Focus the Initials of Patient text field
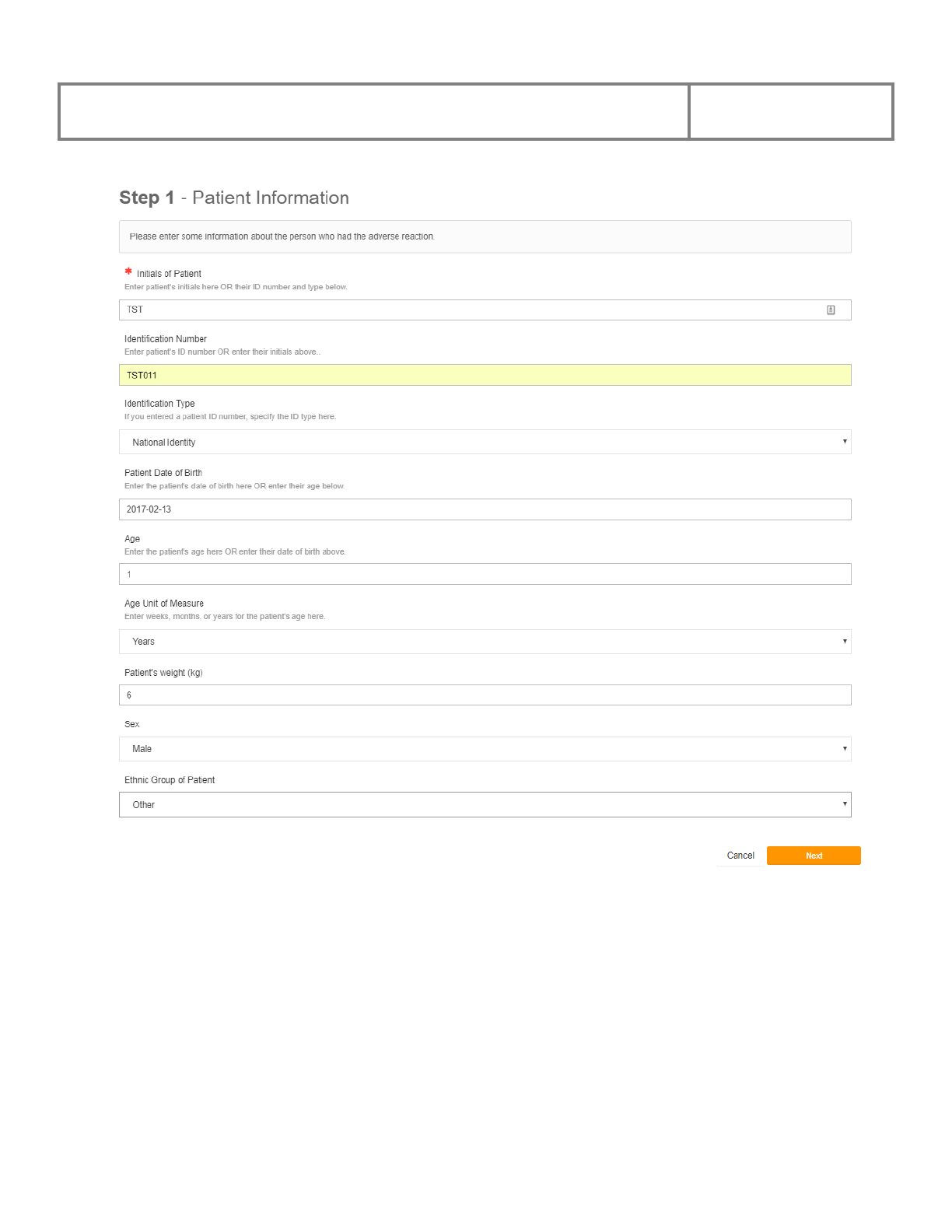 tap(467, 310)
